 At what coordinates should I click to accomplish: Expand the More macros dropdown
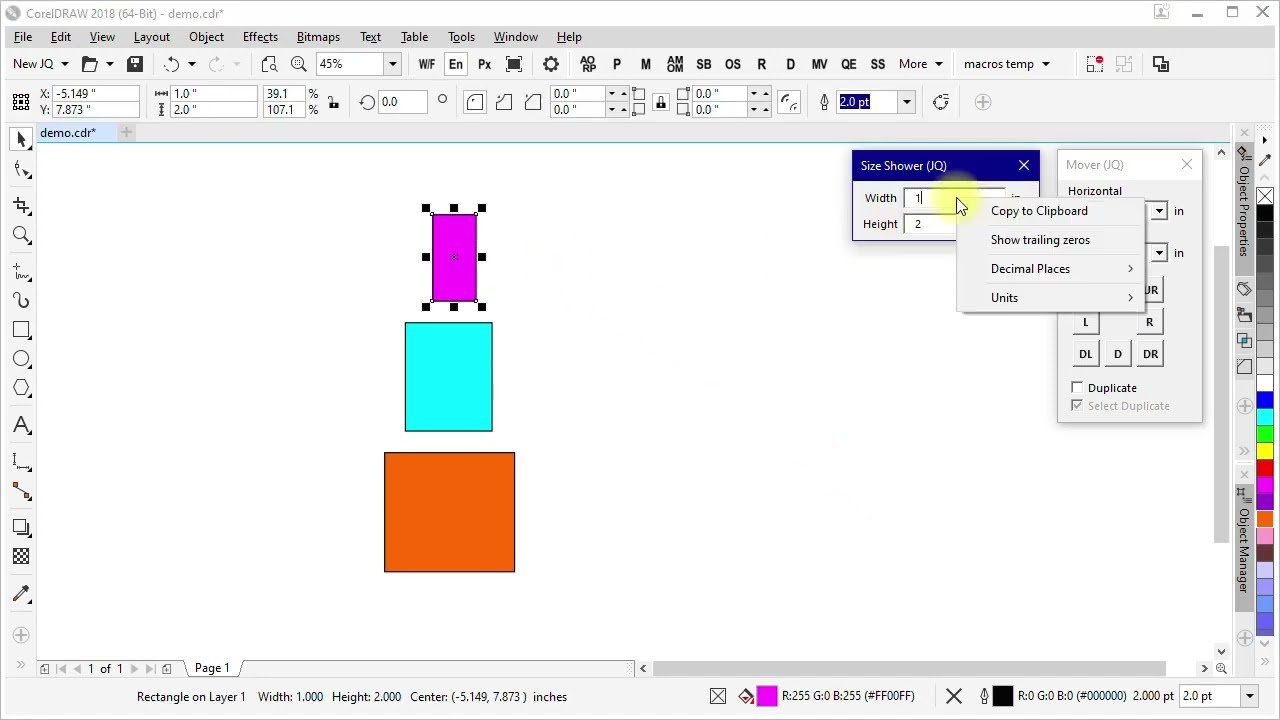(921, 64)
